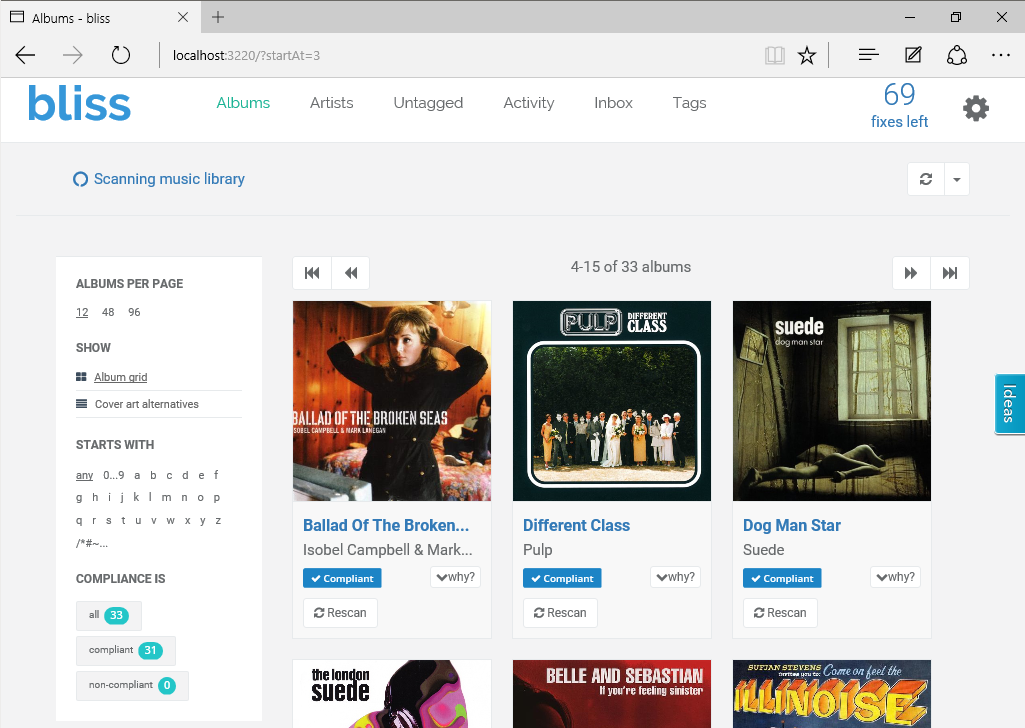This screenshot has height=728, width=1025.
Task: Filter compliance by all 33
Action: (109, 615)
